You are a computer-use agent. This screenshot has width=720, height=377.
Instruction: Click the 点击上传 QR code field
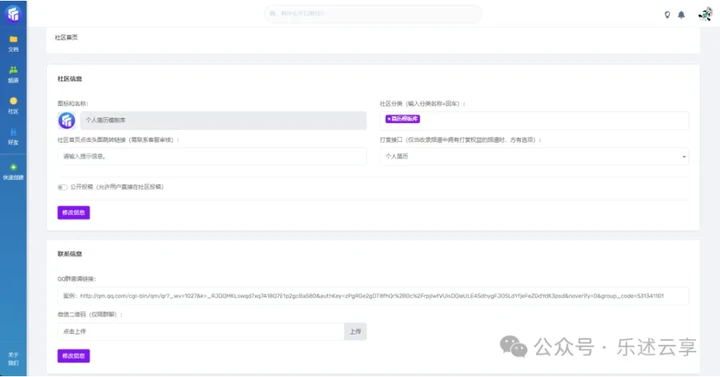click(201, 332)
